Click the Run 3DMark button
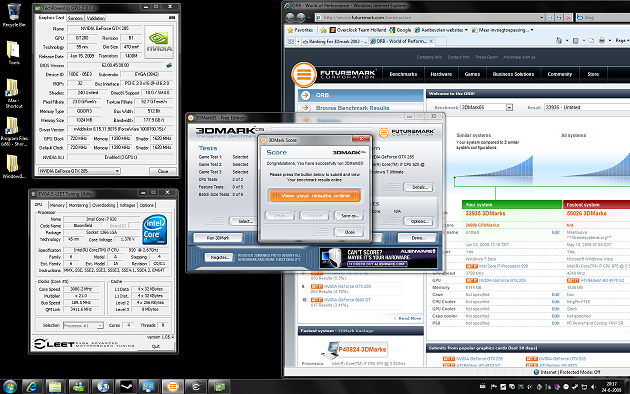This screenshot has height=394, width=630. pos(218,238)
